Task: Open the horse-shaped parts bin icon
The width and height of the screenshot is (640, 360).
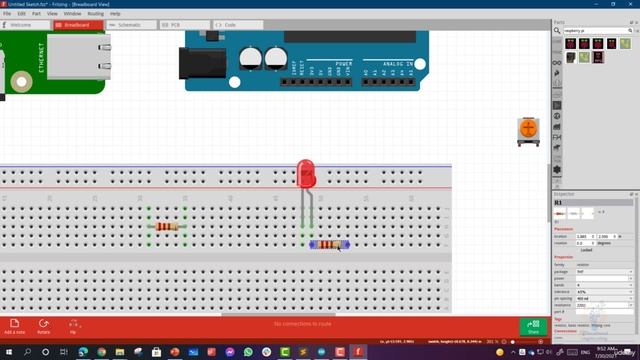Action: [x=557, y=148]
